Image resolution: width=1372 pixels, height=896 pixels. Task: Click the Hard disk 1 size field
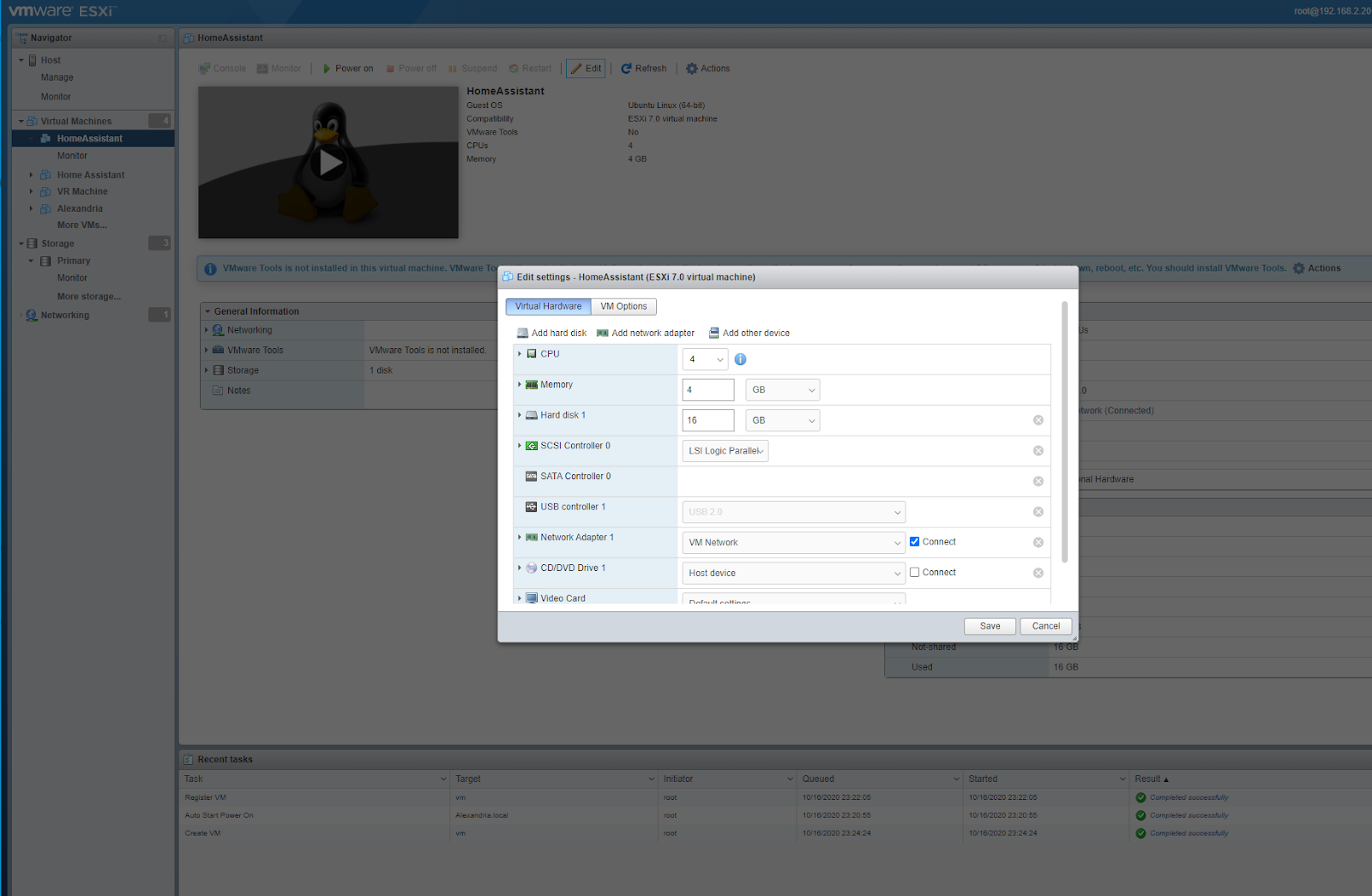coord(708,420)
